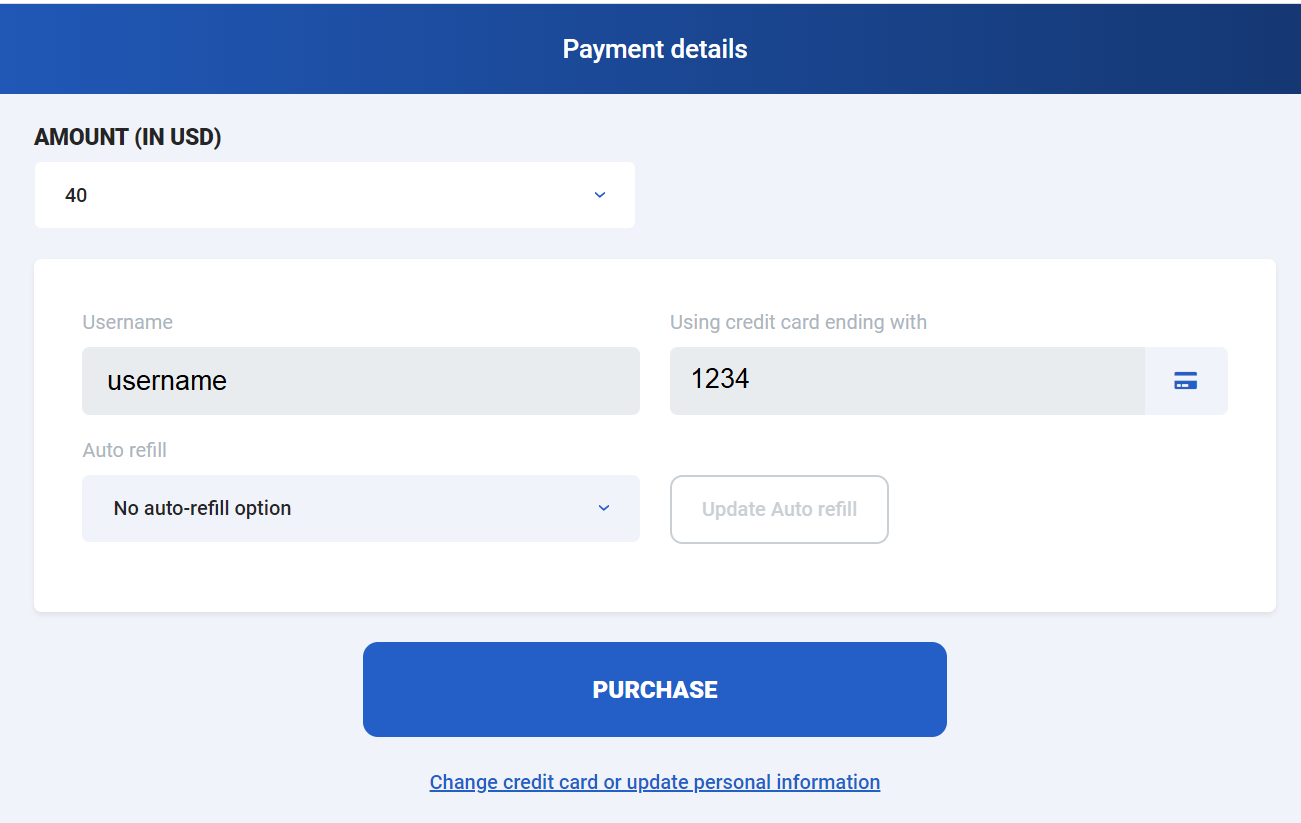Click the Payment details header

pyautogui.click(x=655, y=48)
